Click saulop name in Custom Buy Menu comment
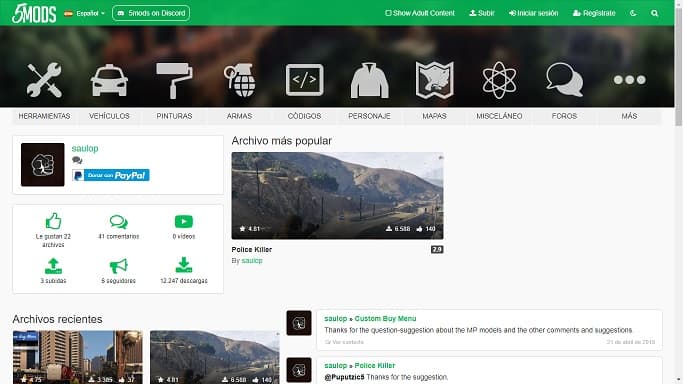This screenshot has height=384, width=683. point(335,319)
